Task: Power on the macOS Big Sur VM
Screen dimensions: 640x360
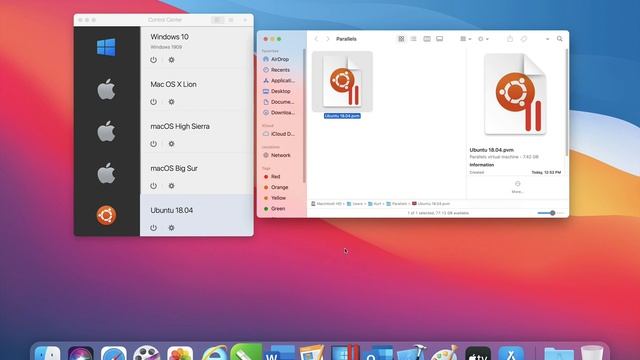Action: 153,186
